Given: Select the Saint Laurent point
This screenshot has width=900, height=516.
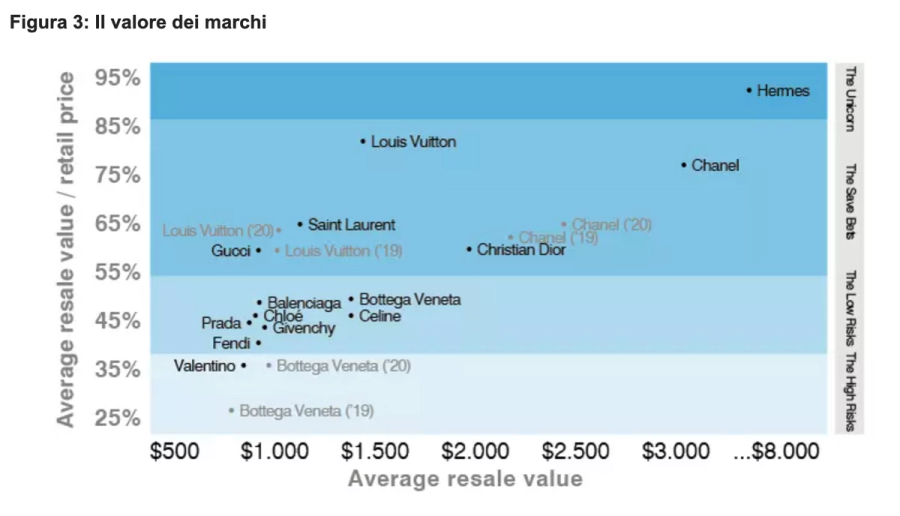Looking at the screenshot, I should pyautogui.click(x=300, y=224).
